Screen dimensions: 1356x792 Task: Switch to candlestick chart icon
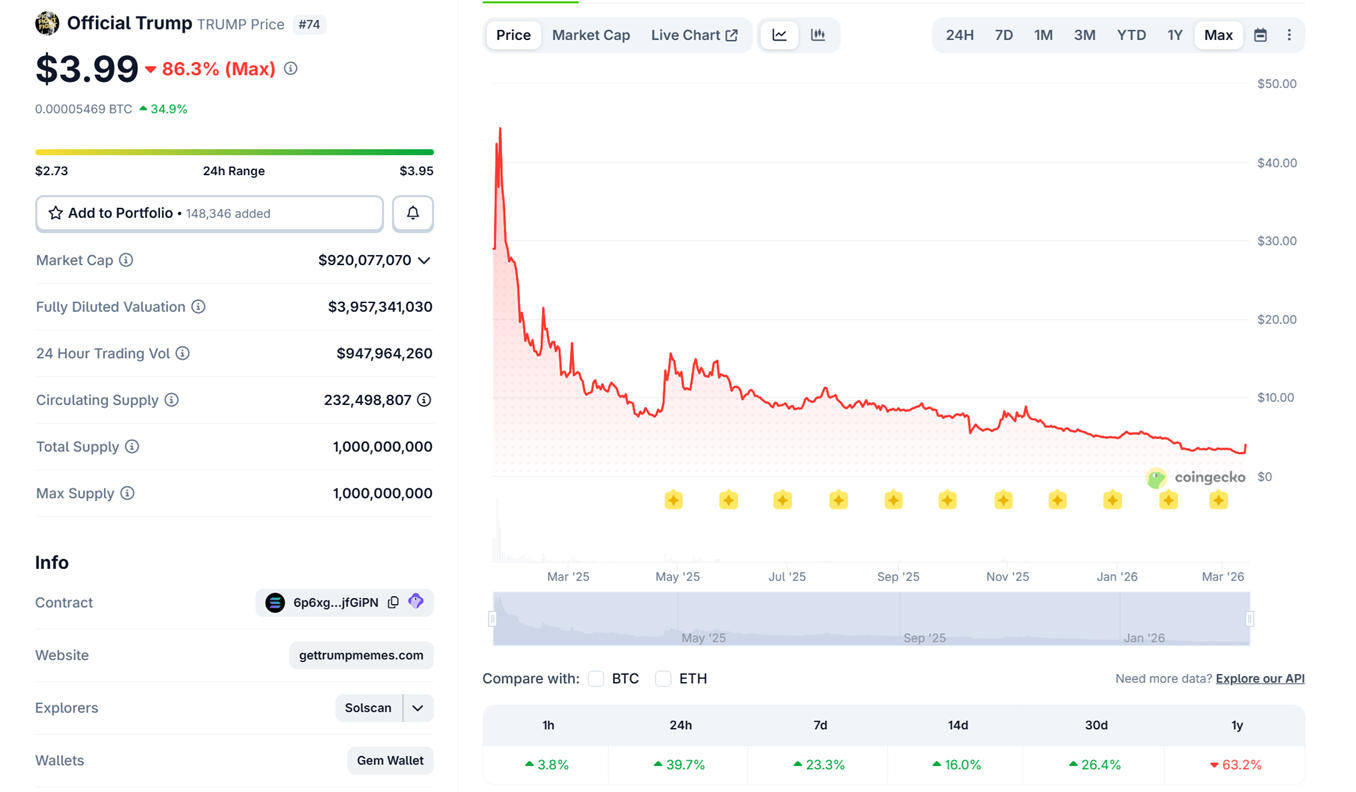click(818, 35)
